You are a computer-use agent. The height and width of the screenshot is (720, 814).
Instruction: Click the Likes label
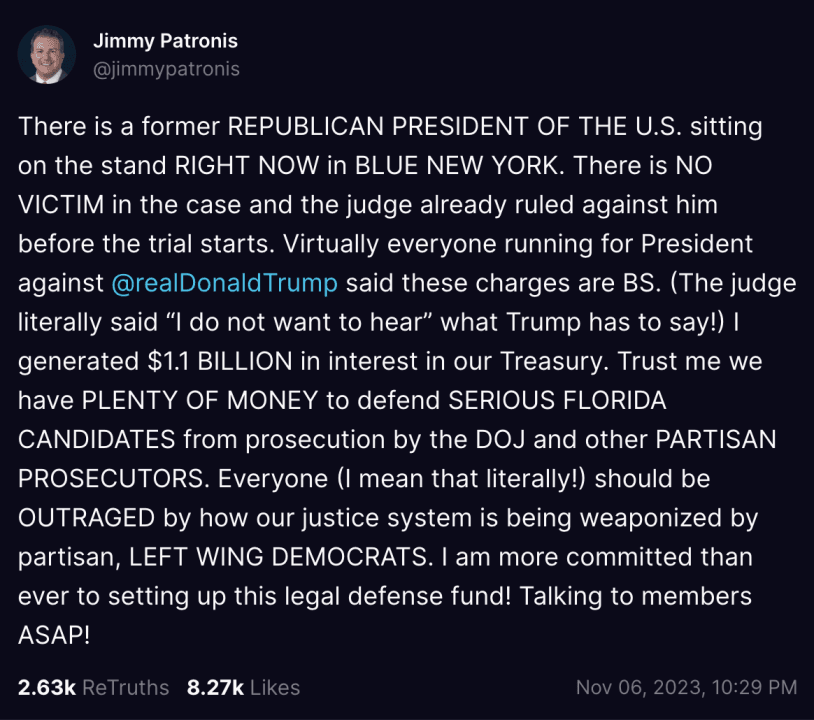tap(274, 687)
